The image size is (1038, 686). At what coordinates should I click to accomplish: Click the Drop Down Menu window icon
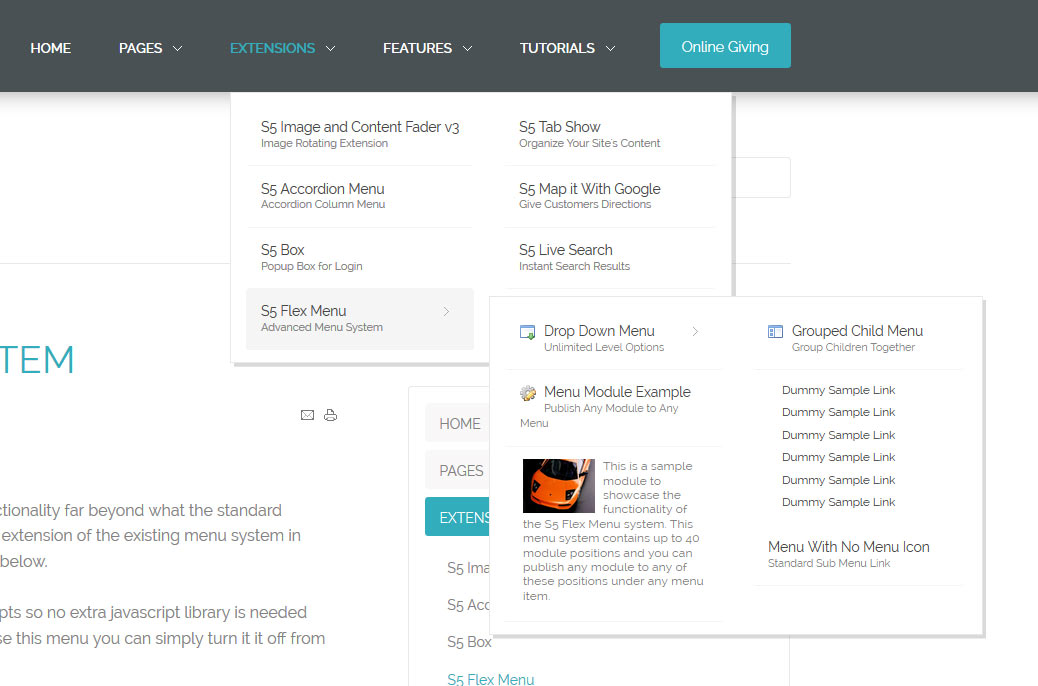pyautogui.click(x=527, y=332)
